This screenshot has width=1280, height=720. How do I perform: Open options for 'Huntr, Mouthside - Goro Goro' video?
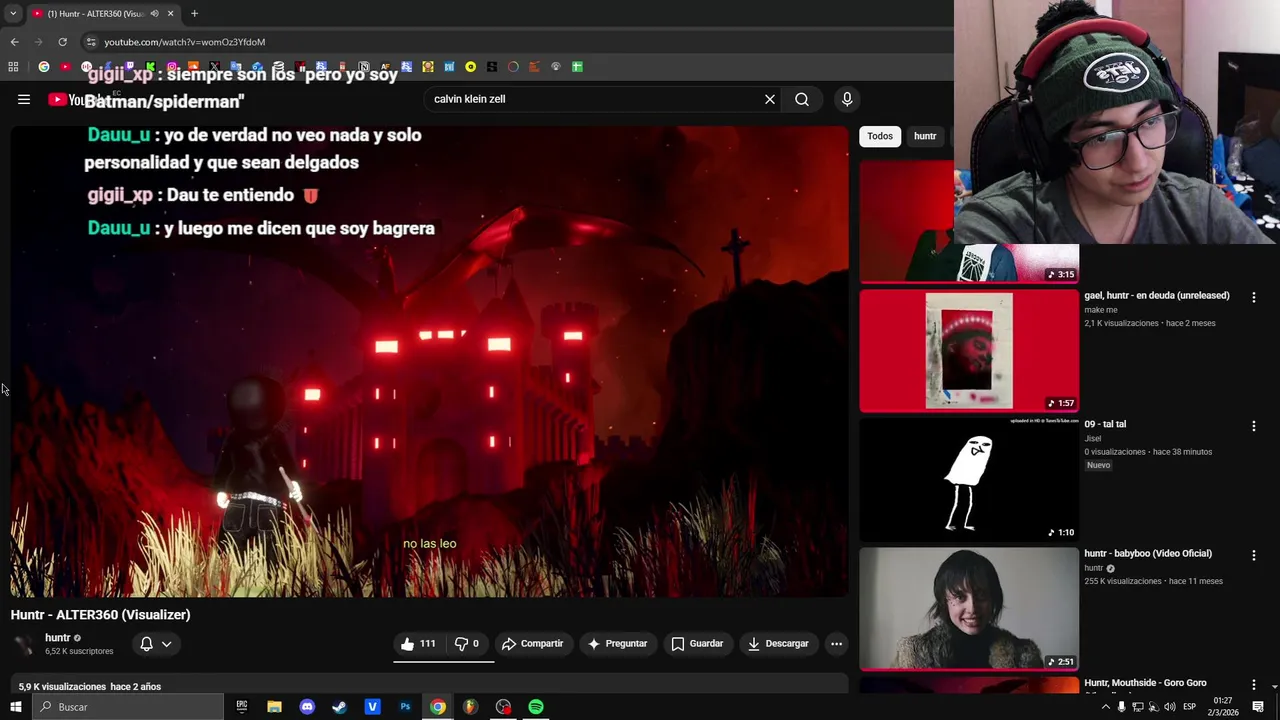click(1253, 685)
